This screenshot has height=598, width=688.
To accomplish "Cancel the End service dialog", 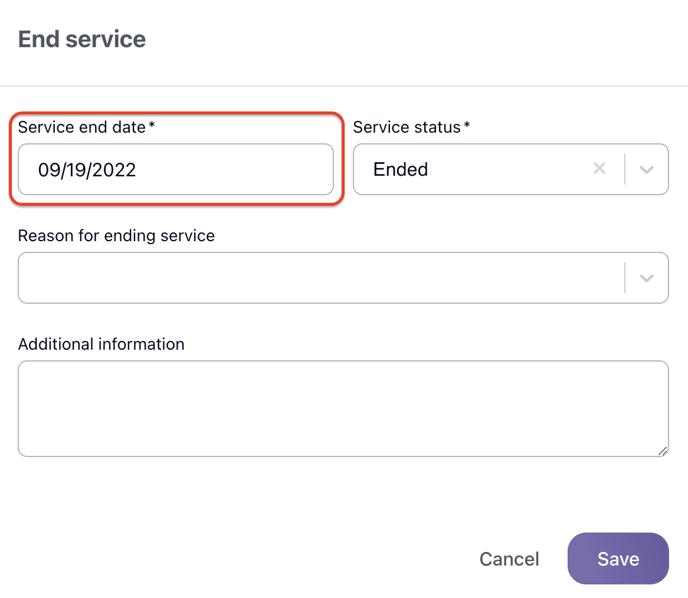I will point(509,559).
